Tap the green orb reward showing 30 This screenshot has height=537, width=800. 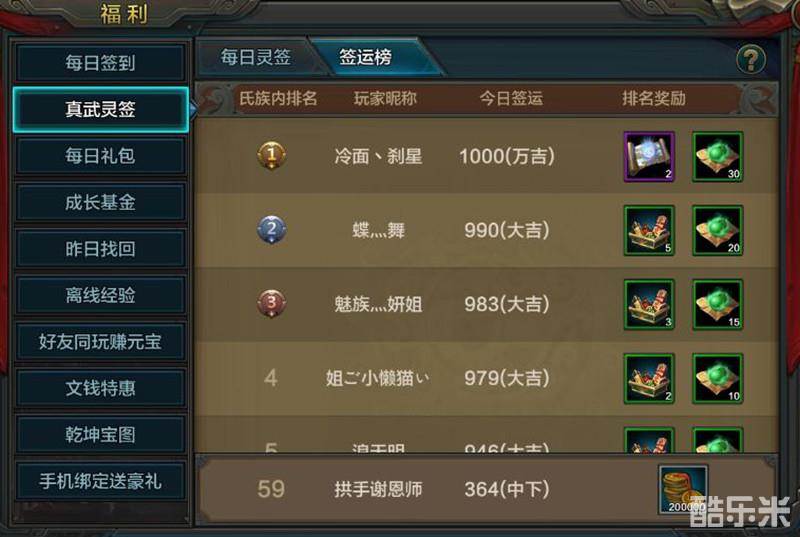(717, 157)
